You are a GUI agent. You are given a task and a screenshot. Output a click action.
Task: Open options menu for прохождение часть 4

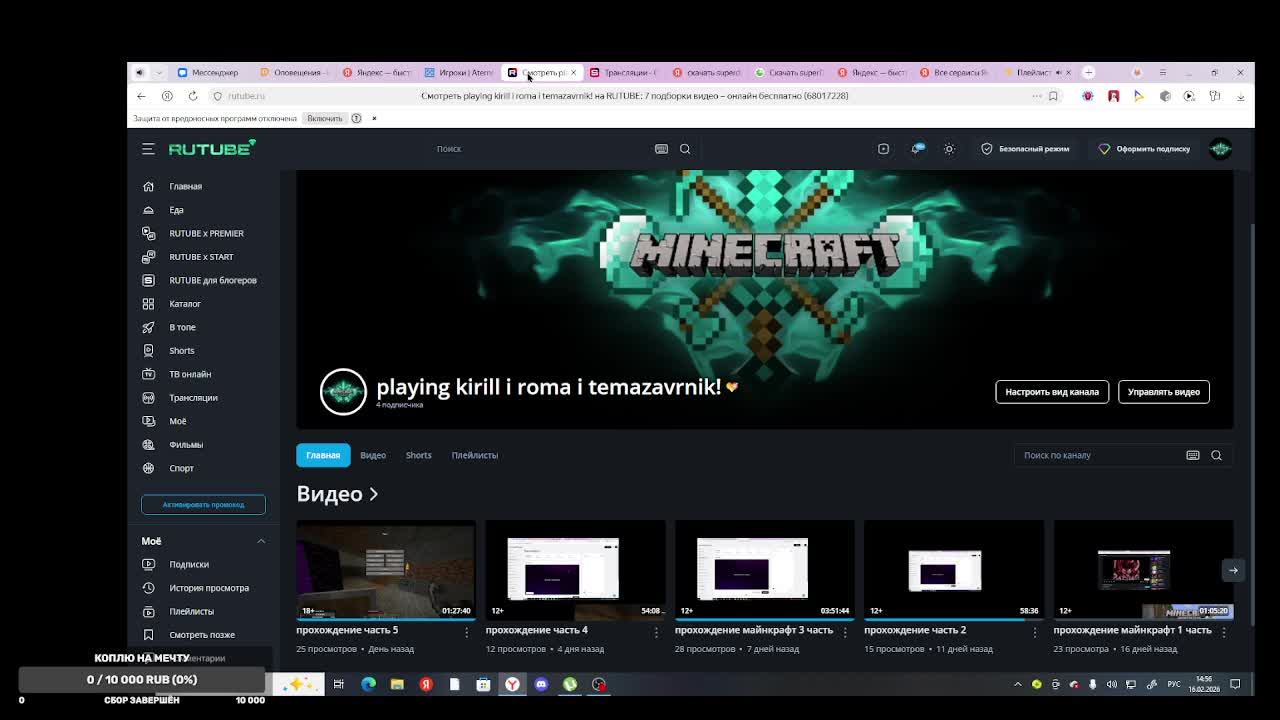point(656,631)
